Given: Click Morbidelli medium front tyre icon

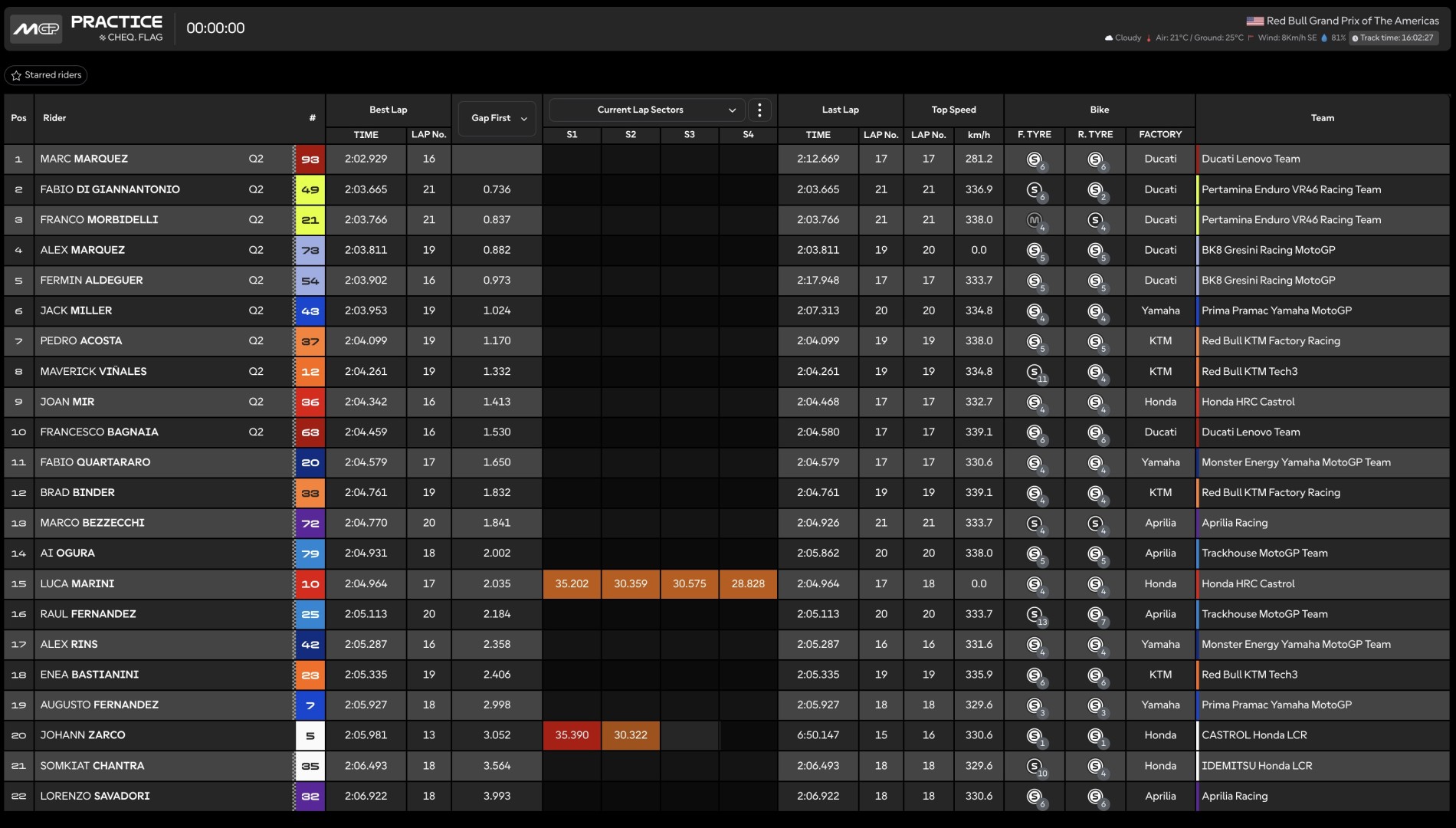Looking at the screenshot, I should 1035,220.
